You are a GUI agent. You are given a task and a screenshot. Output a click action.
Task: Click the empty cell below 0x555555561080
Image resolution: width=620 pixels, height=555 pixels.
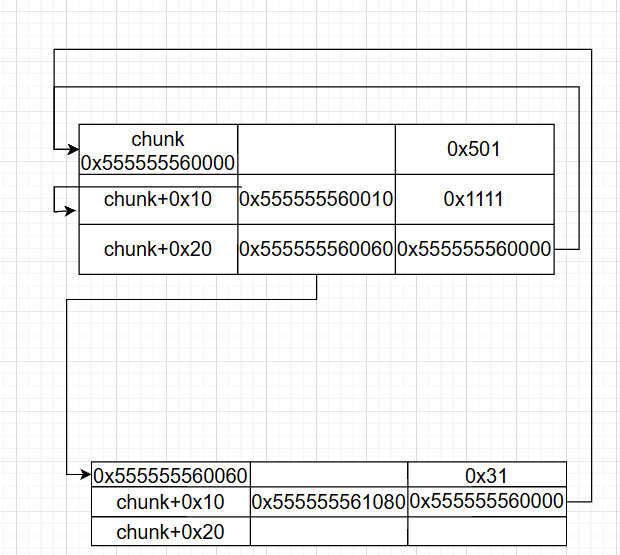coord(328,531)
